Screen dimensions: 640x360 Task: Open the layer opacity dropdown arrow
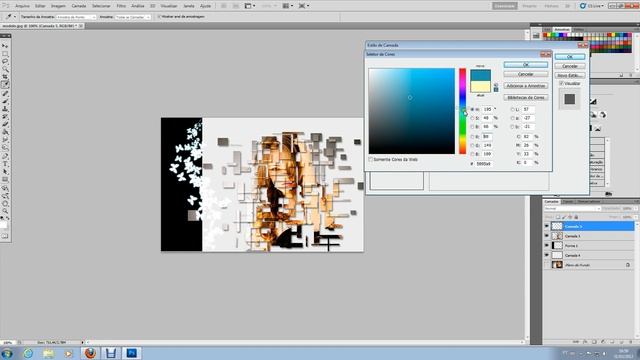(636, 209)
